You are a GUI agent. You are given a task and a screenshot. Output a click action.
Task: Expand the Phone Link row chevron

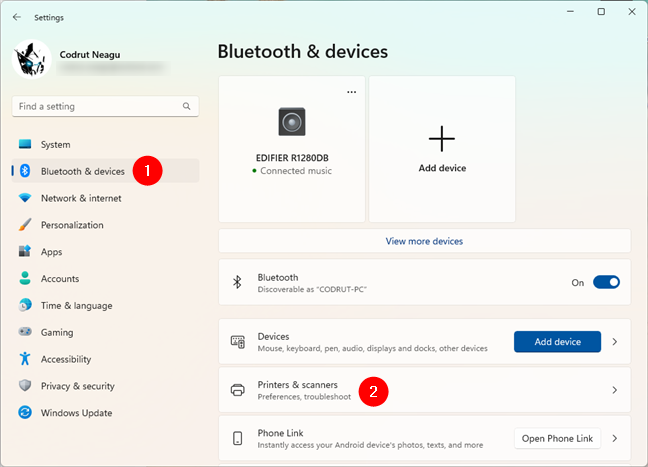pyautogui.click(x=615, y=438)
